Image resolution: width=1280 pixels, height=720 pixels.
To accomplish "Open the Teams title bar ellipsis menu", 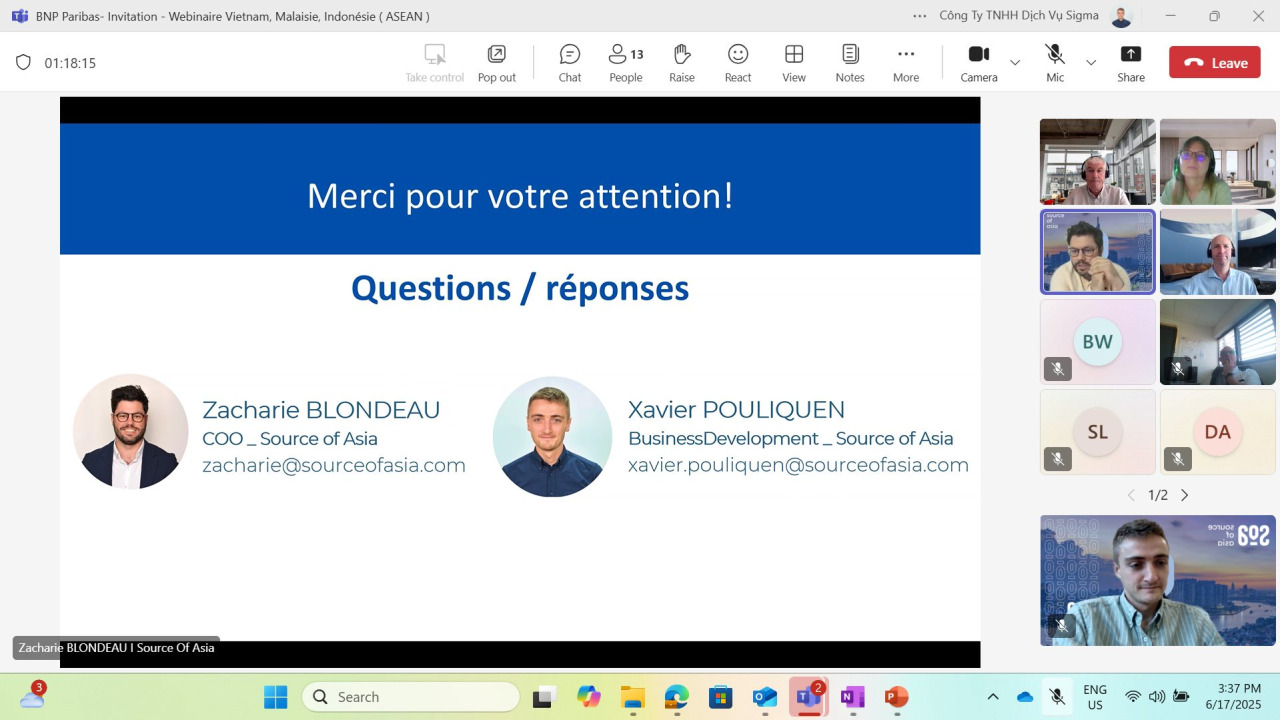I will pos(920,16).
